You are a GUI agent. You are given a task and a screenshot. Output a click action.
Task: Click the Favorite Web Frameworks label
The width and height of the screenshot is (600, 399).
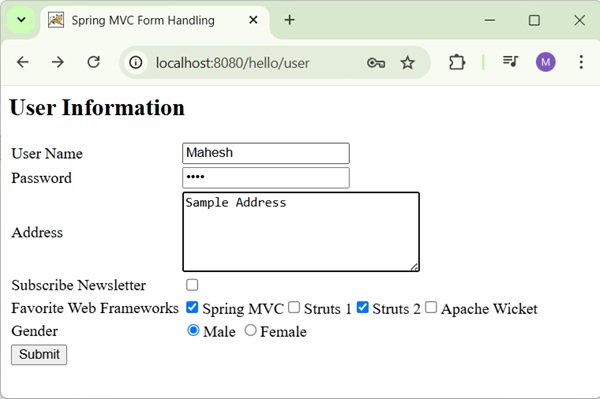(95, 308)
